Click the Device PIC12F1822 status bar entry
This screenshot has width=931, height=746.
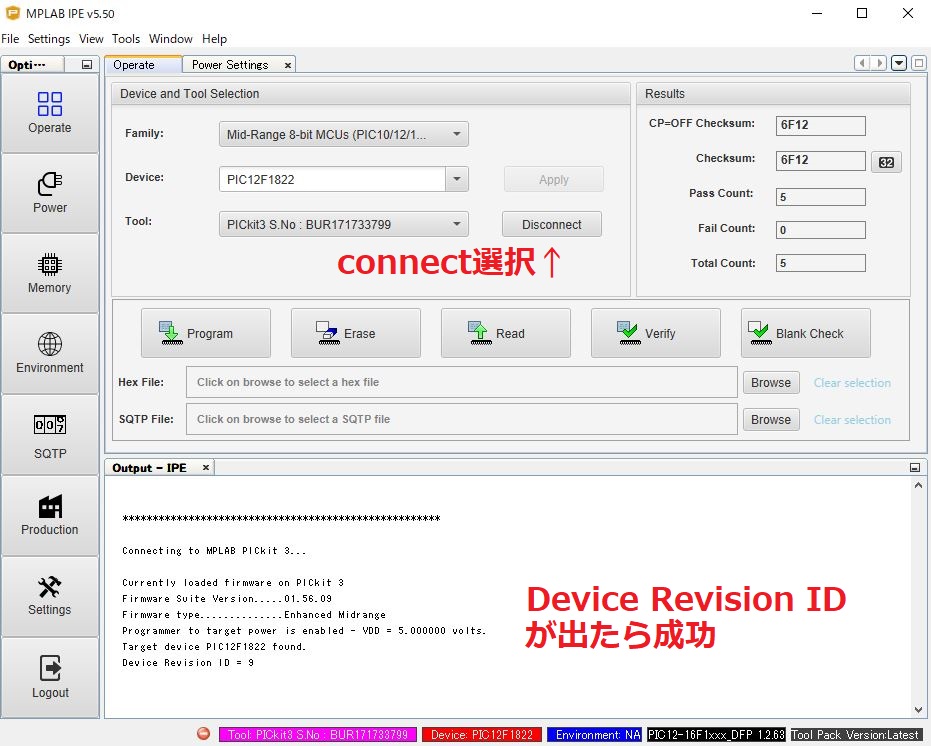click(482, 734)
